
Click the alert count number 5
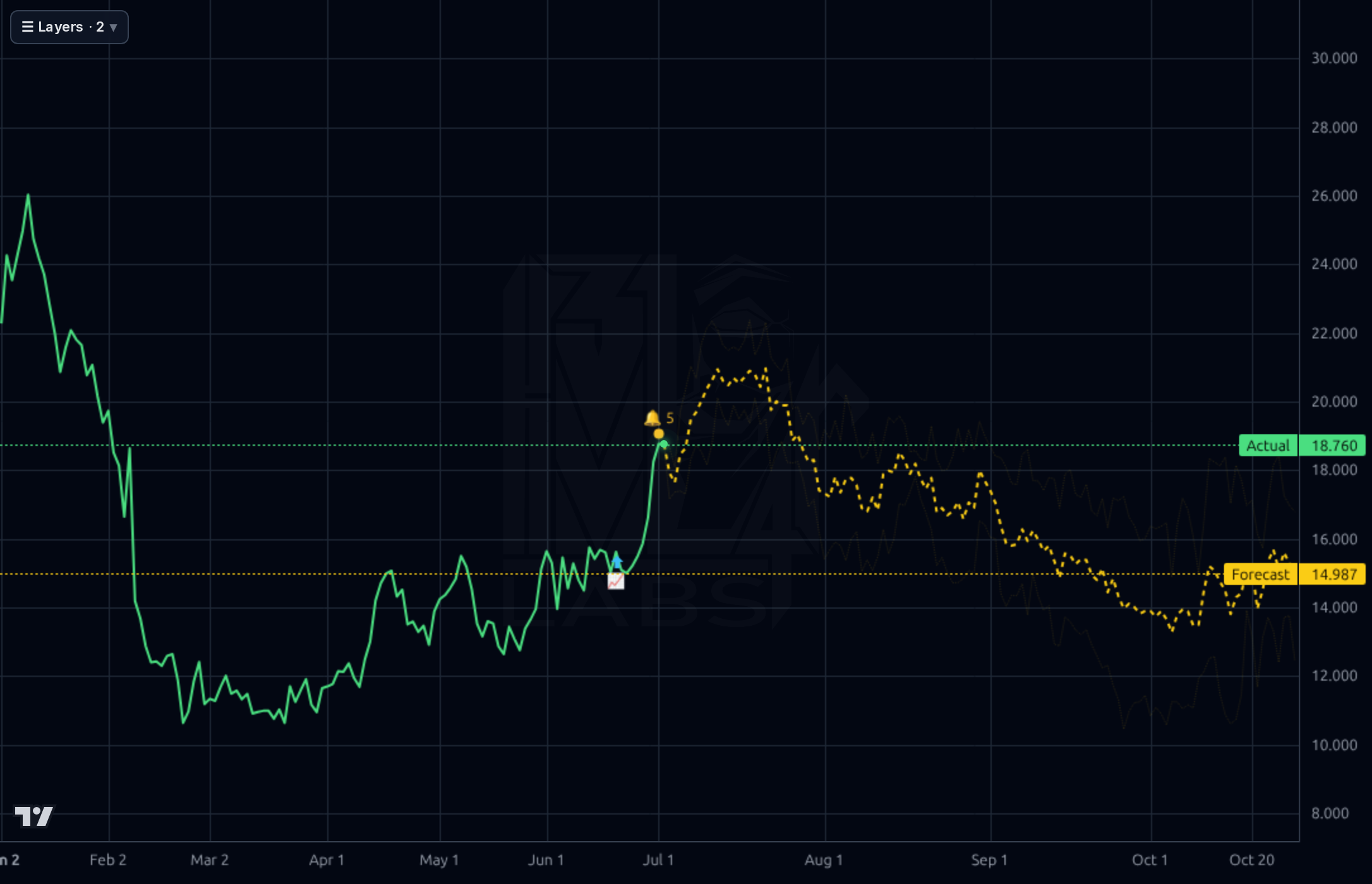[670, 418]
